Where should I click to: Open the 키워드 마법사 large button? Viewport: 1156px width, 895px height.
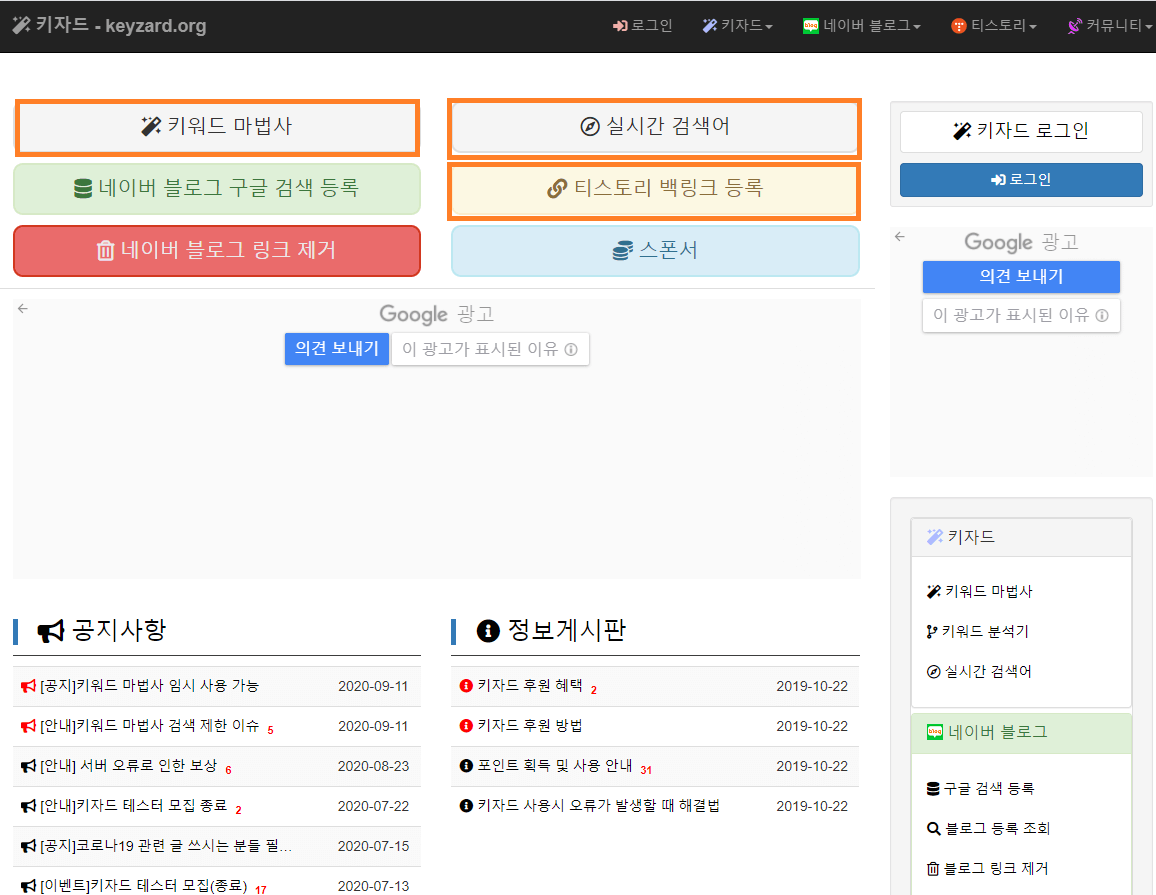(x=217, y=128)
